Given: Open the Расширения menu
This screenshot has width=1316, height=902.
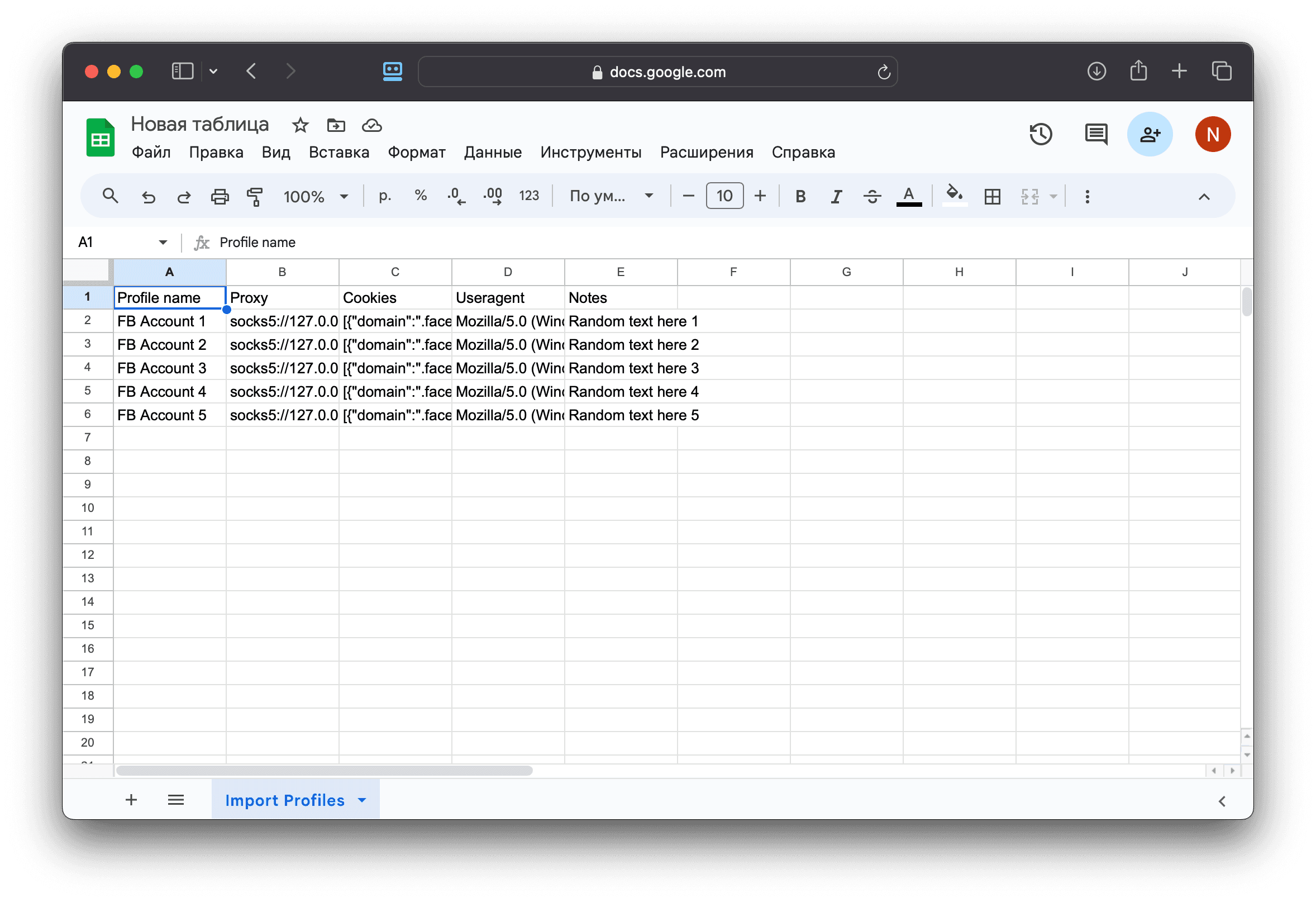Looking at the screenshot, I should coord(706,153).
